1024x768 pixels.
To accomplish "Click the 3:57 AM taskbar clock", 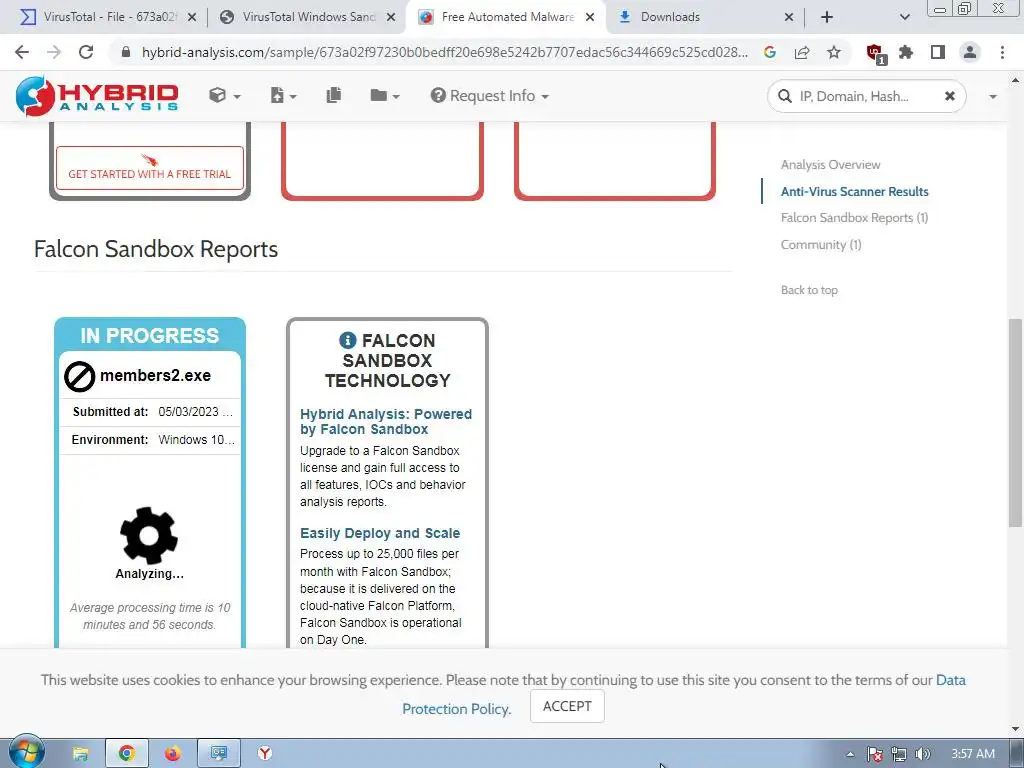I will pos(973,754).
